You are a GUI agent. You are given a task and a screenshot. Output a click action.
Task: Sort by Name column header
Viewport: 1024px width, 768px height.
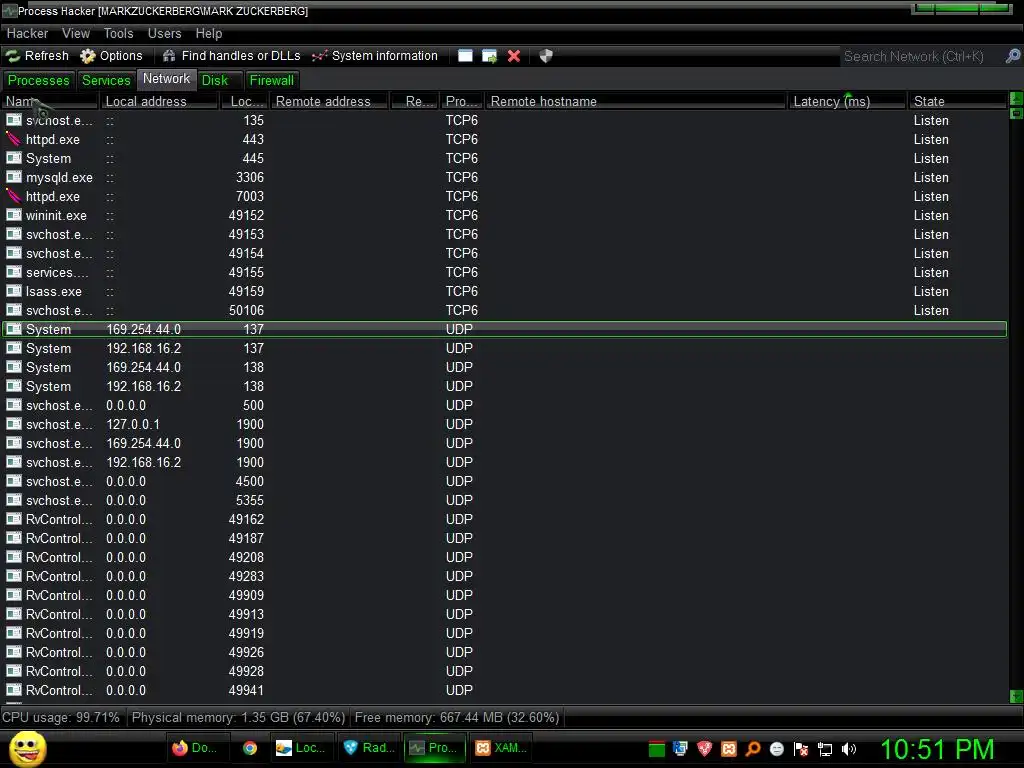click(x=50, y=101)
